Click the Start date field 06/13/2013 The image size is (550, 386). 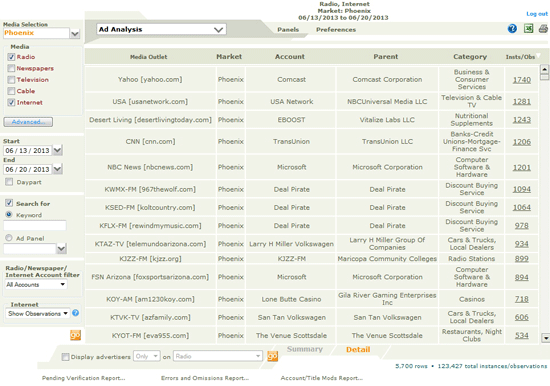click(28, 151)
